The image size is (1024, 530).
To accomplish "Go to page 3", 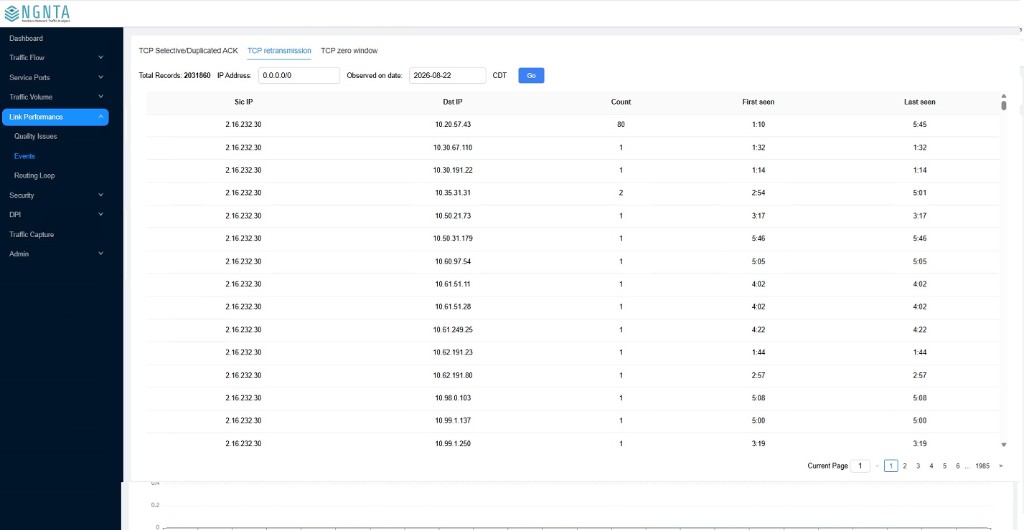I will tap(918, 465).
